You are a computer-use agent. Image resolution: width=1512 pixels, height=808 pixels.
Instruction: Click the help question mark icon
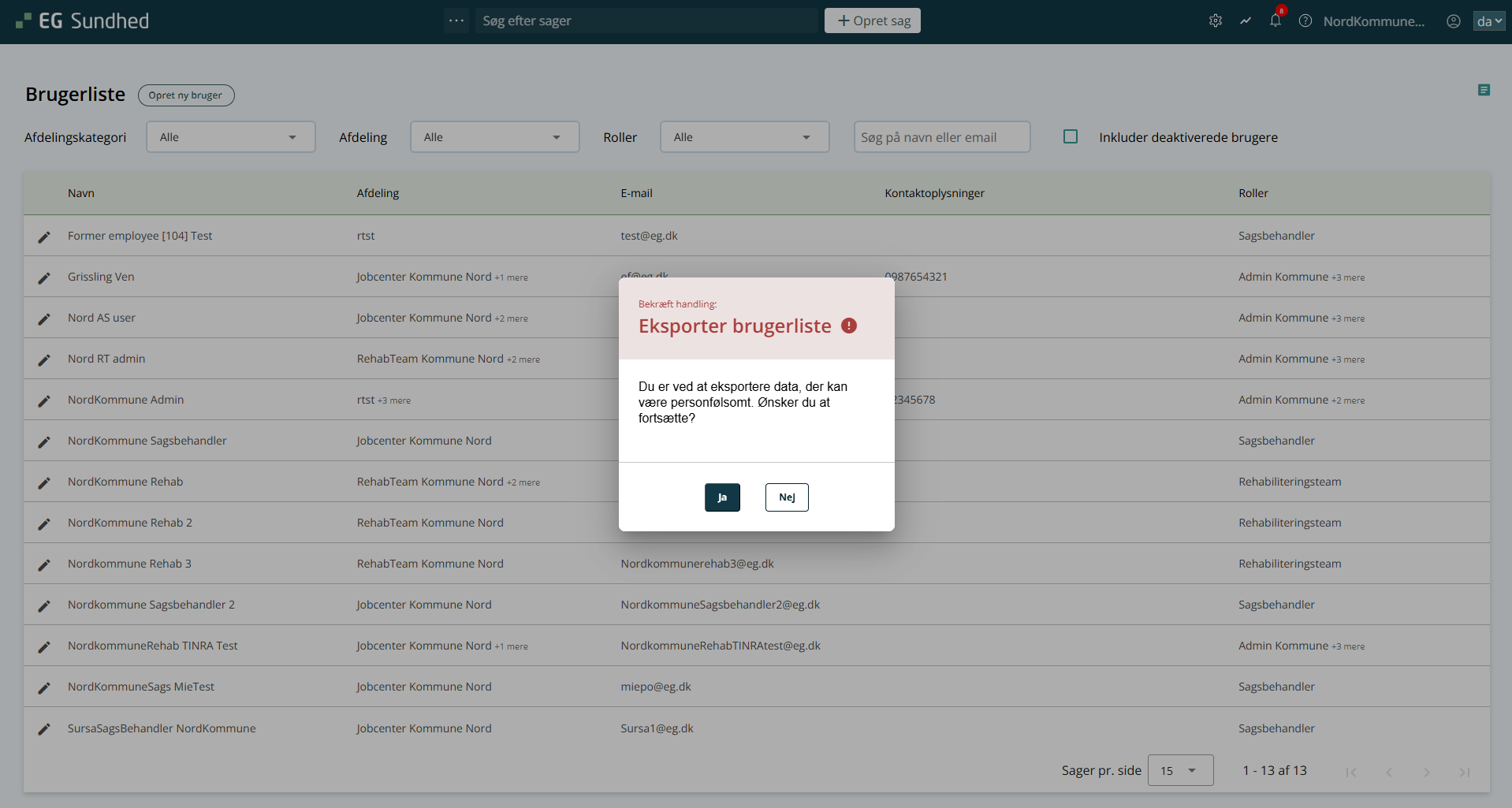coord(1305,21)
